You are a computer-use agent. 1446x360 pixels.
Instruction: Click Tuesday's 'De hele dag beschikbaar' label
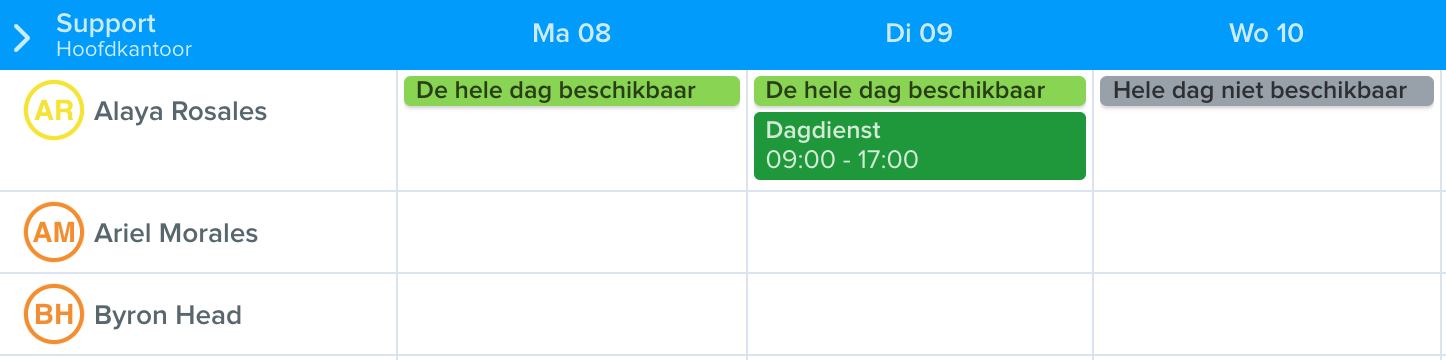tap(920, 91)
